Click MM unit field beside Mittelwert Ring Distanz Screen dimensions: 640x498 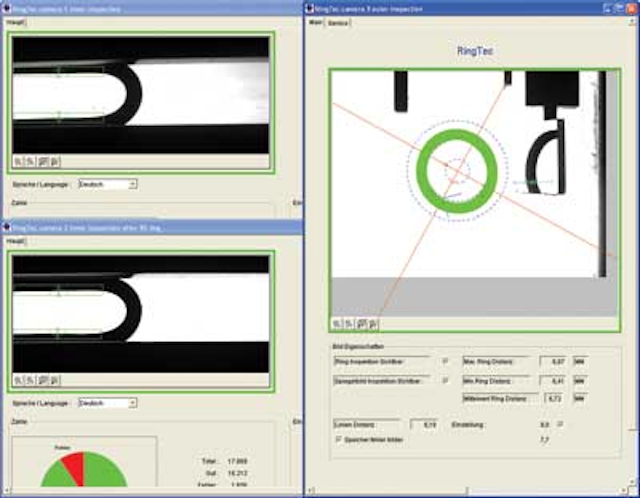click(580, 398)
